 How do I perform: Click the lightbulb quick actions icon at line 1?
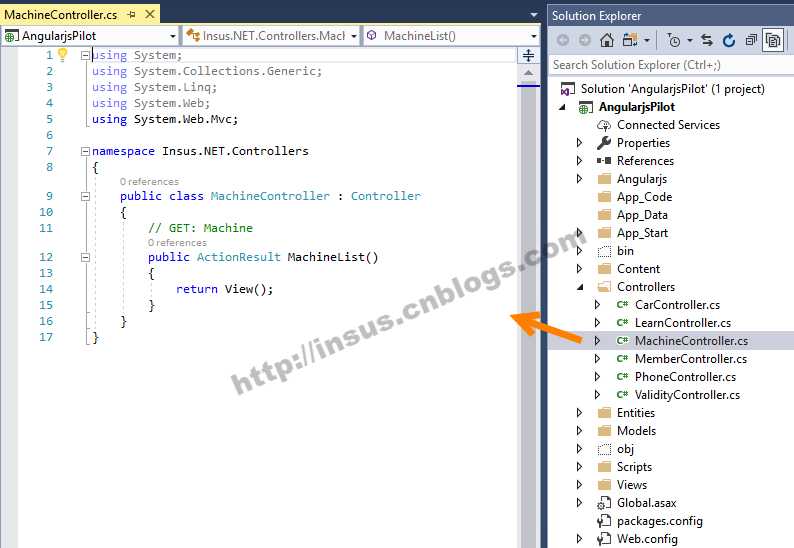[x=62, y=54]
